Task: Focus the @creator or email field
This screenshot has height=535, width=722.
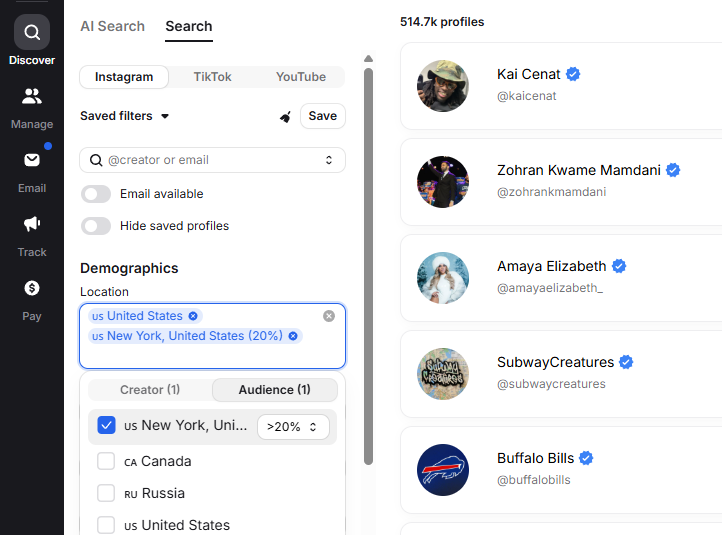Action: (x=212, y=160)
